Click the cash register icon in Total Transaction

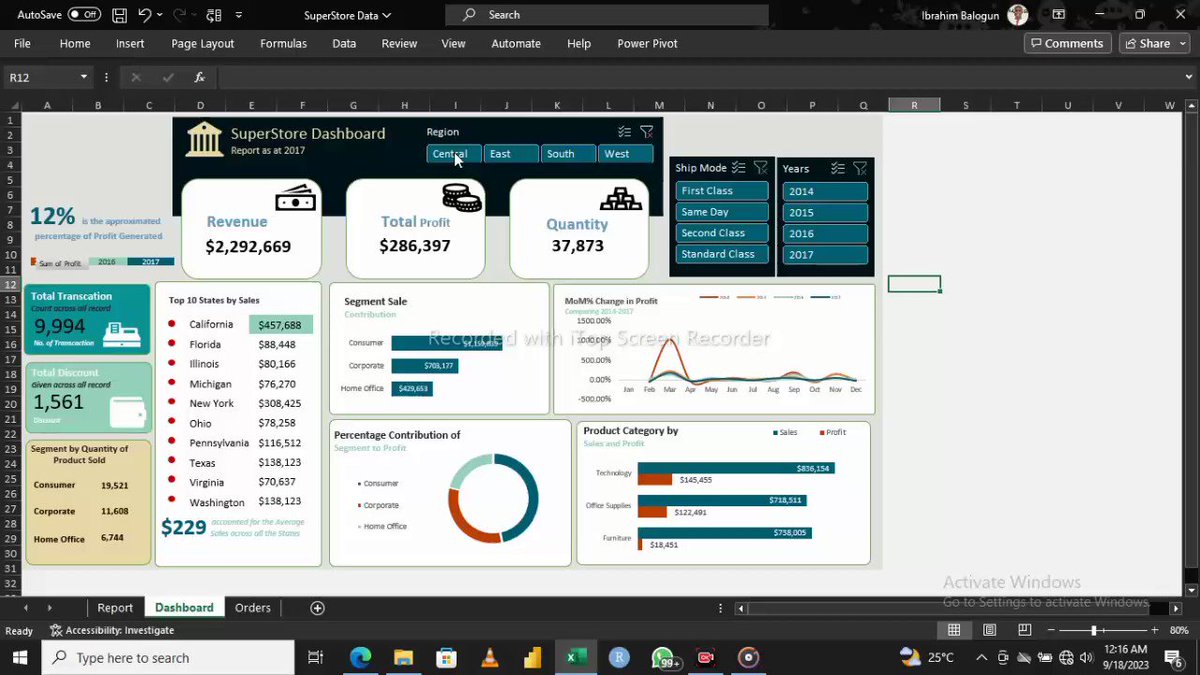(122, 334)
